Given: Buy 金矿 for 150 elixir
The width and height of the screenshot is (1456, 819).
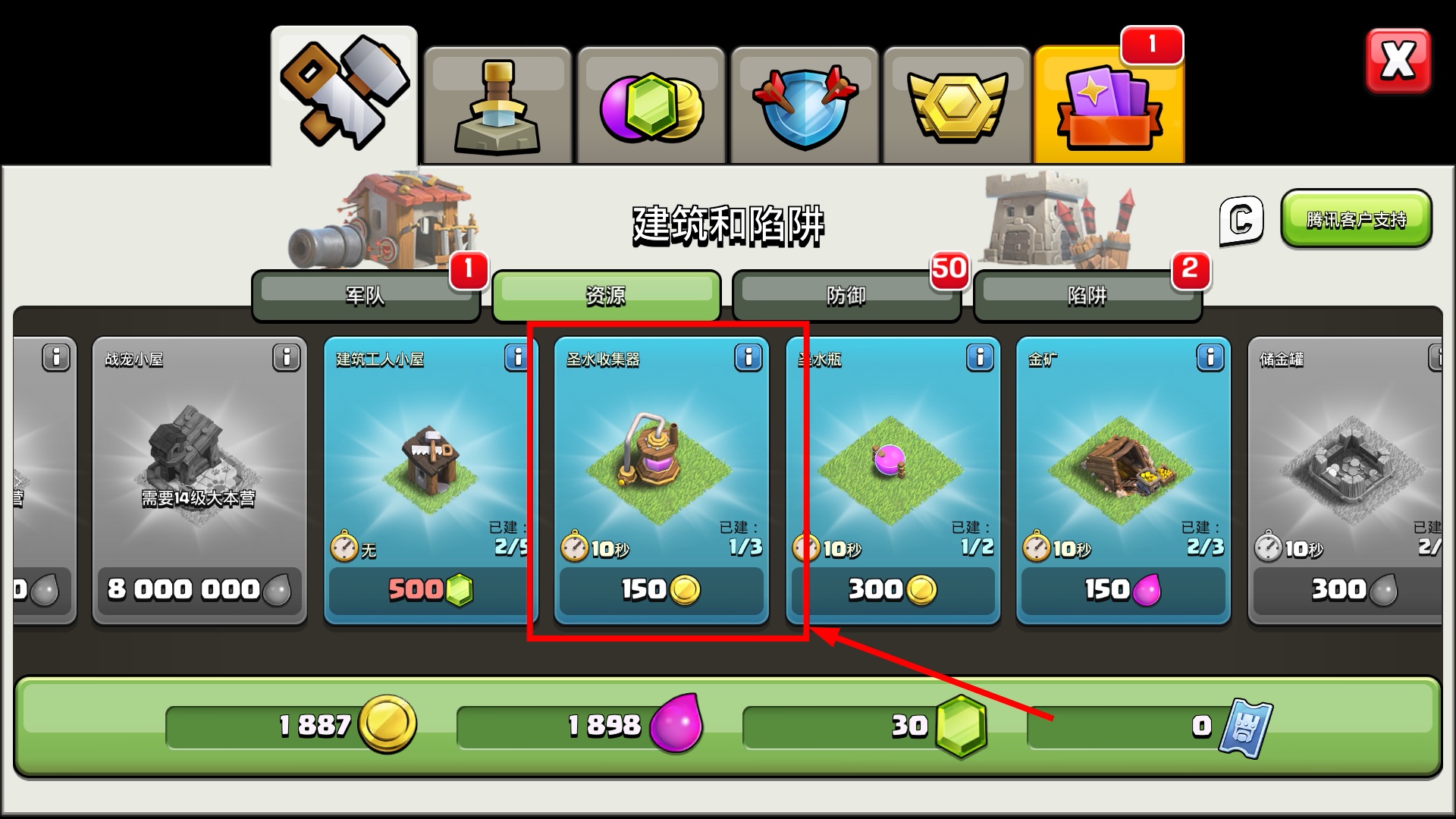Looking at the screenshot, I should (x=1123, y=589).
